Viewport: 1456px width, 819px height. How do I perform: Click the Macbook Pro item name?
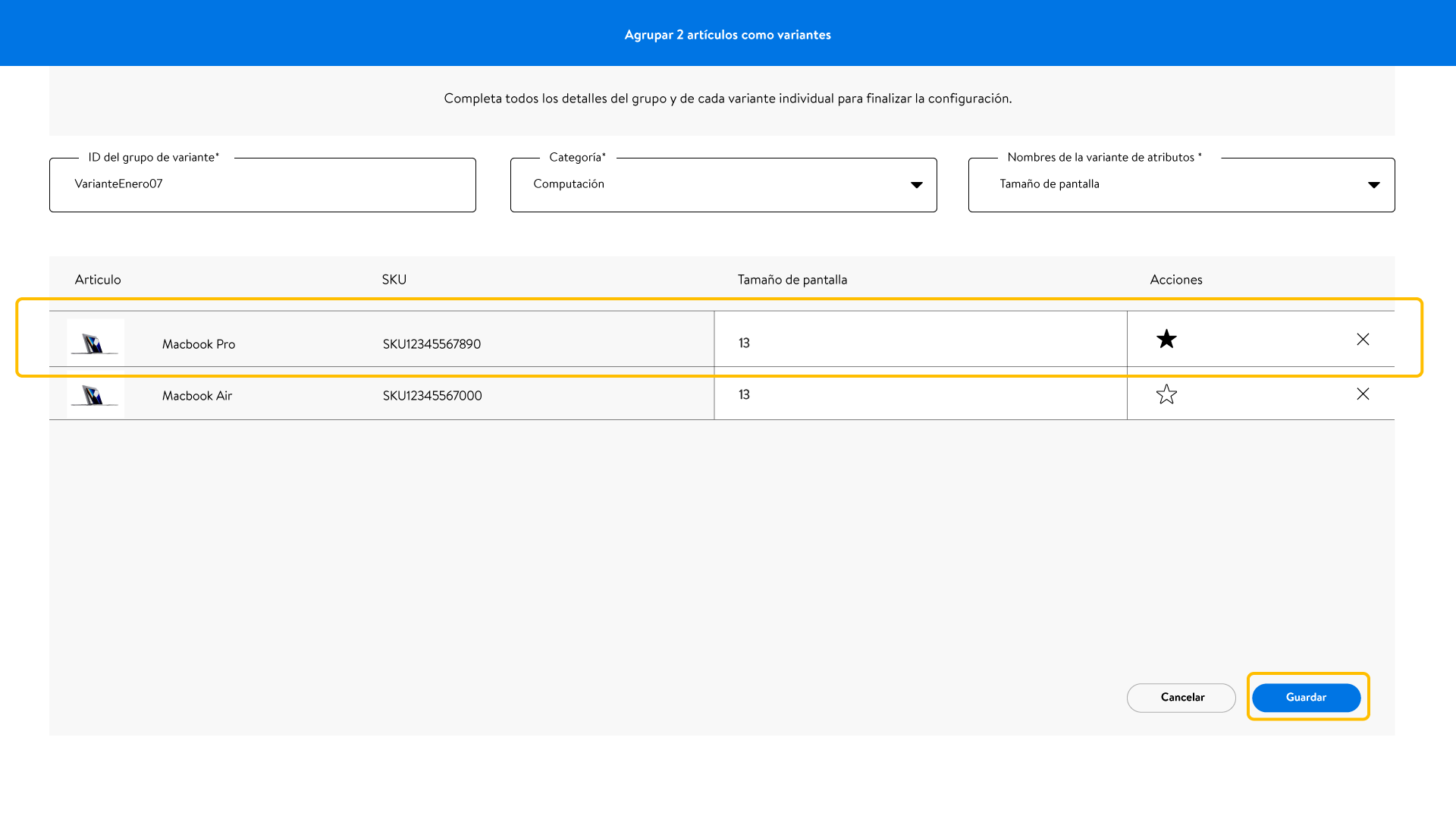(199, 344)
